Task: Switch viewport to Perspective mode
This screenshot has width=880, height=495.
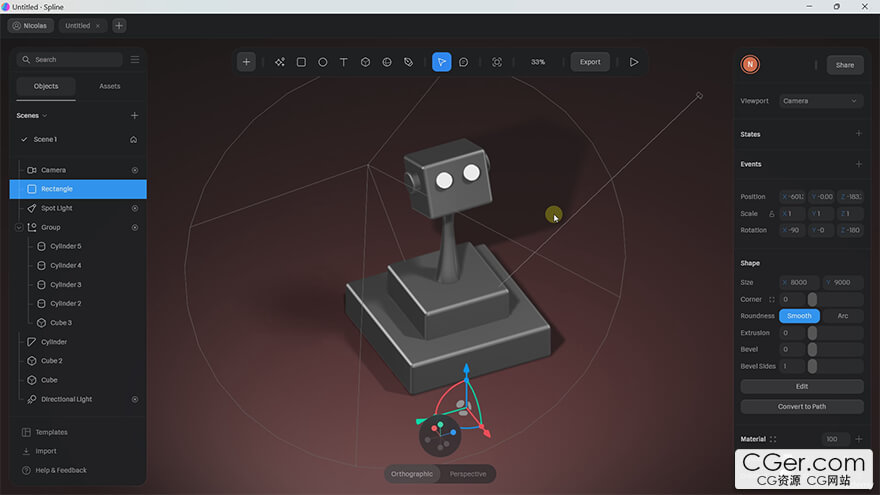Action: 468,474
